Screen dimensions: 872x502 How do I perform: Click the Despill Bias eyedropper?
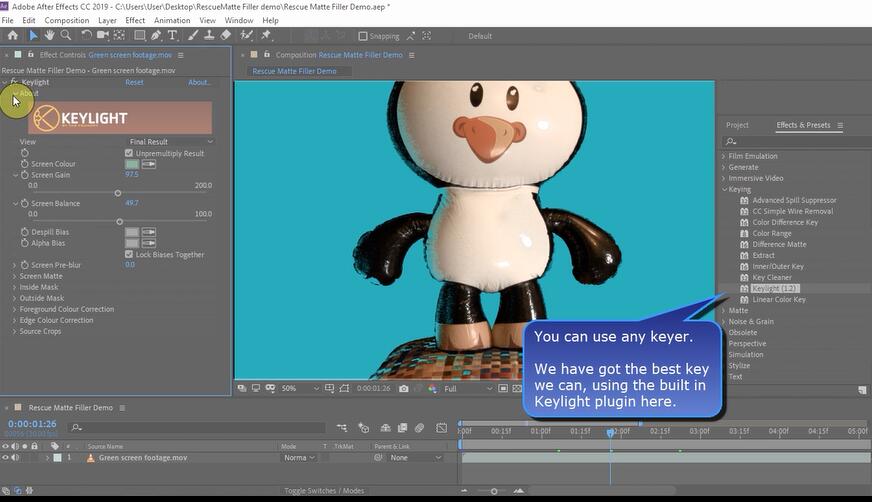tap(148, 232)
